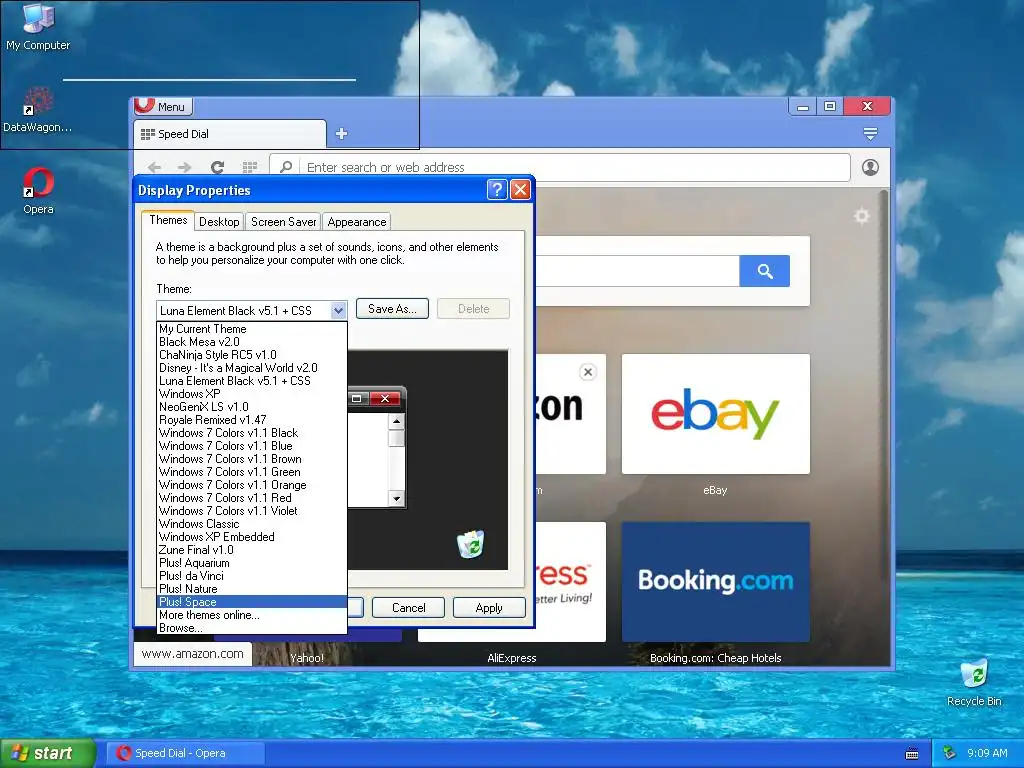Select the Speed Dial tab
1024x768 pixels.
click(x=229, y=134)
